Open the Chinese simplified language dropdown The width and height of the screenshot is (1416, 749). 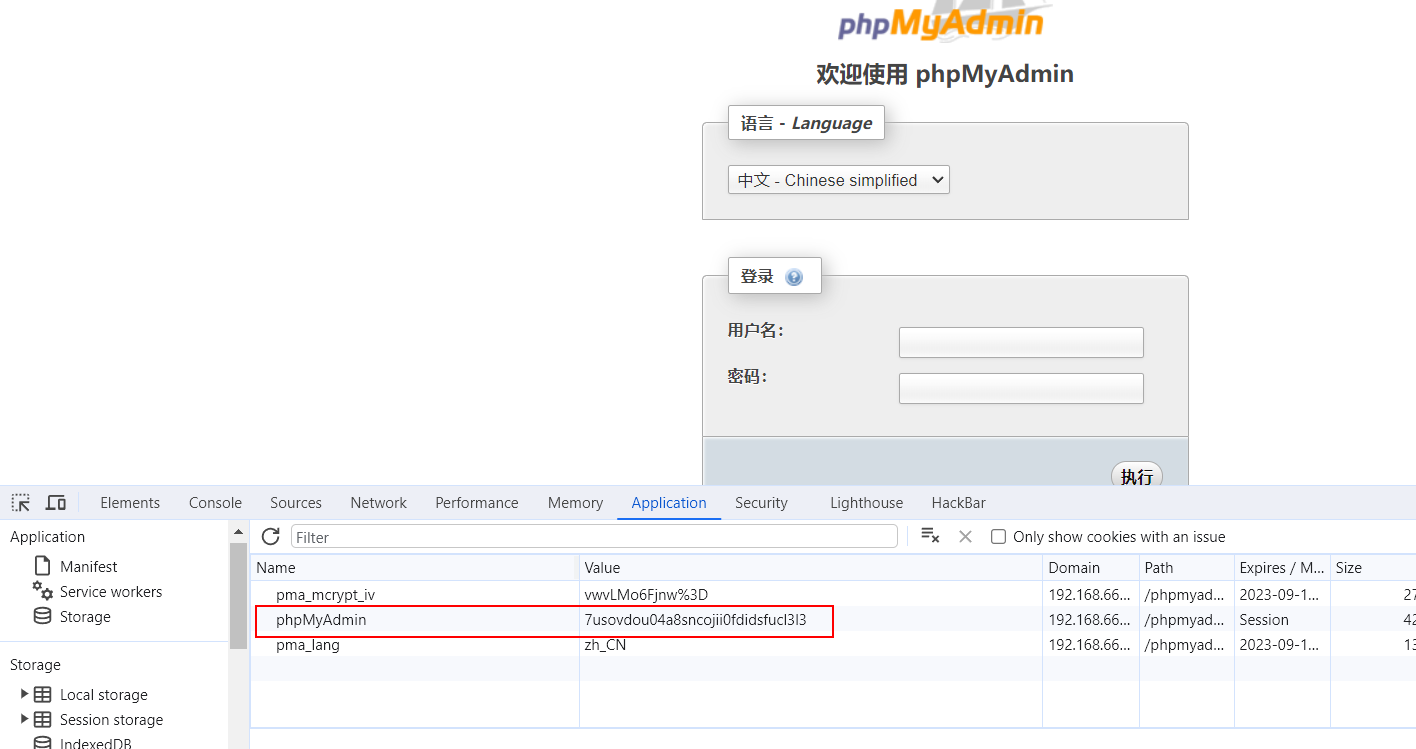point(838,180)
